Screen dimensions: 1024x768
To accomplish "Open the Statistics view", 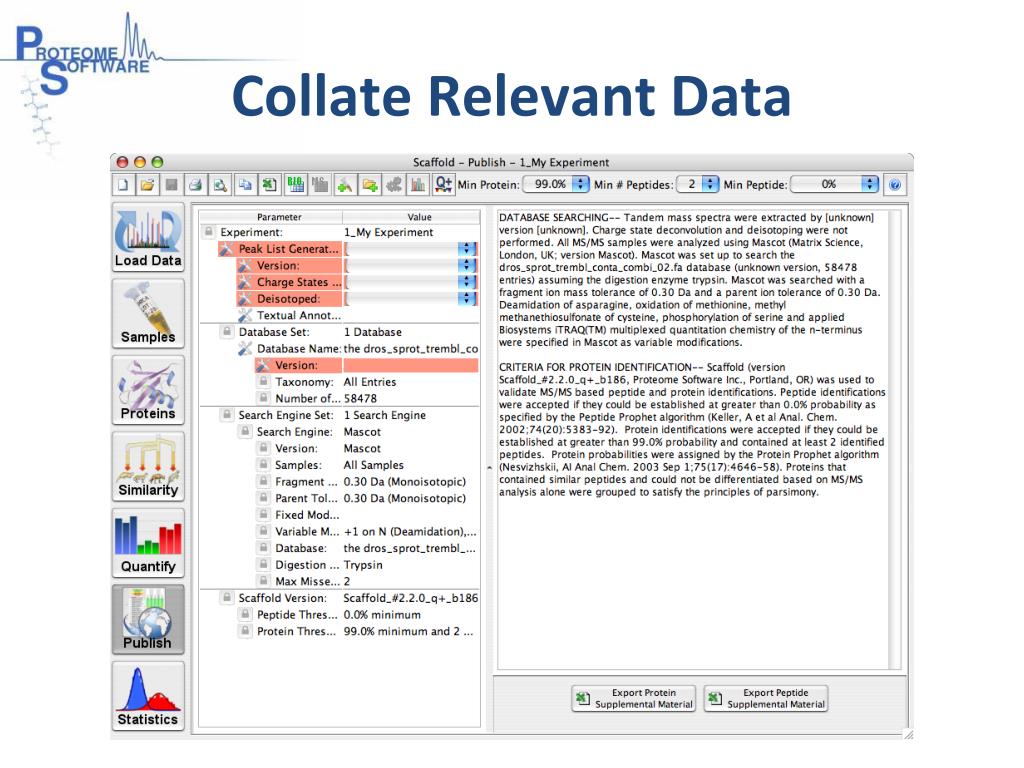I will [148, 696].
